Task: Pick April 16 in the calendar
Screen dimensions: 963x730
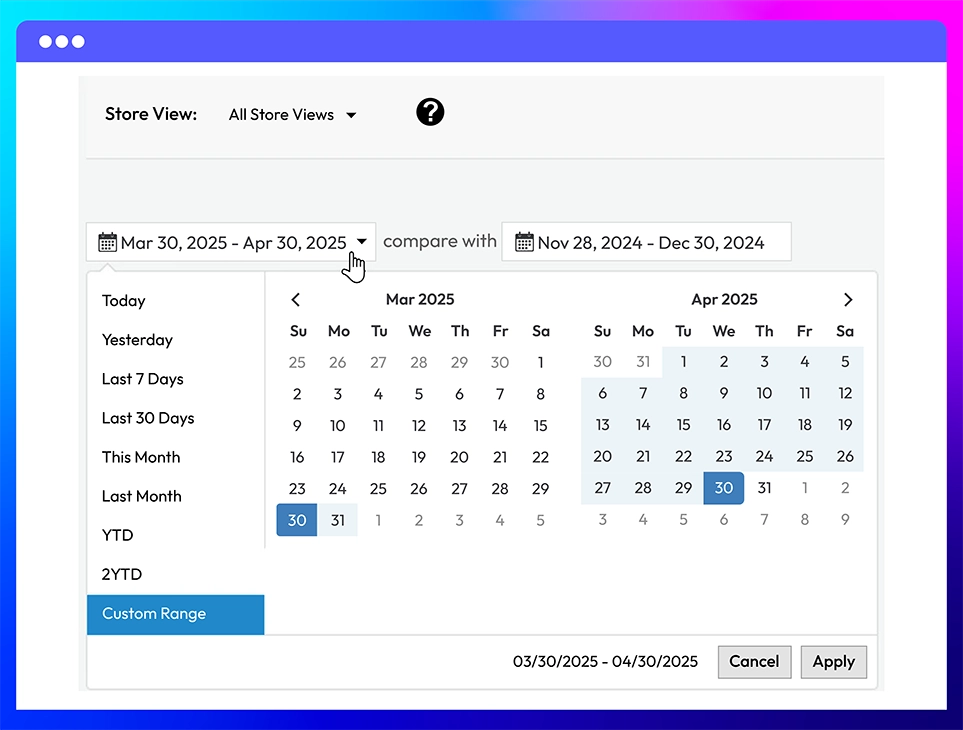Action: tap(723, 425)
